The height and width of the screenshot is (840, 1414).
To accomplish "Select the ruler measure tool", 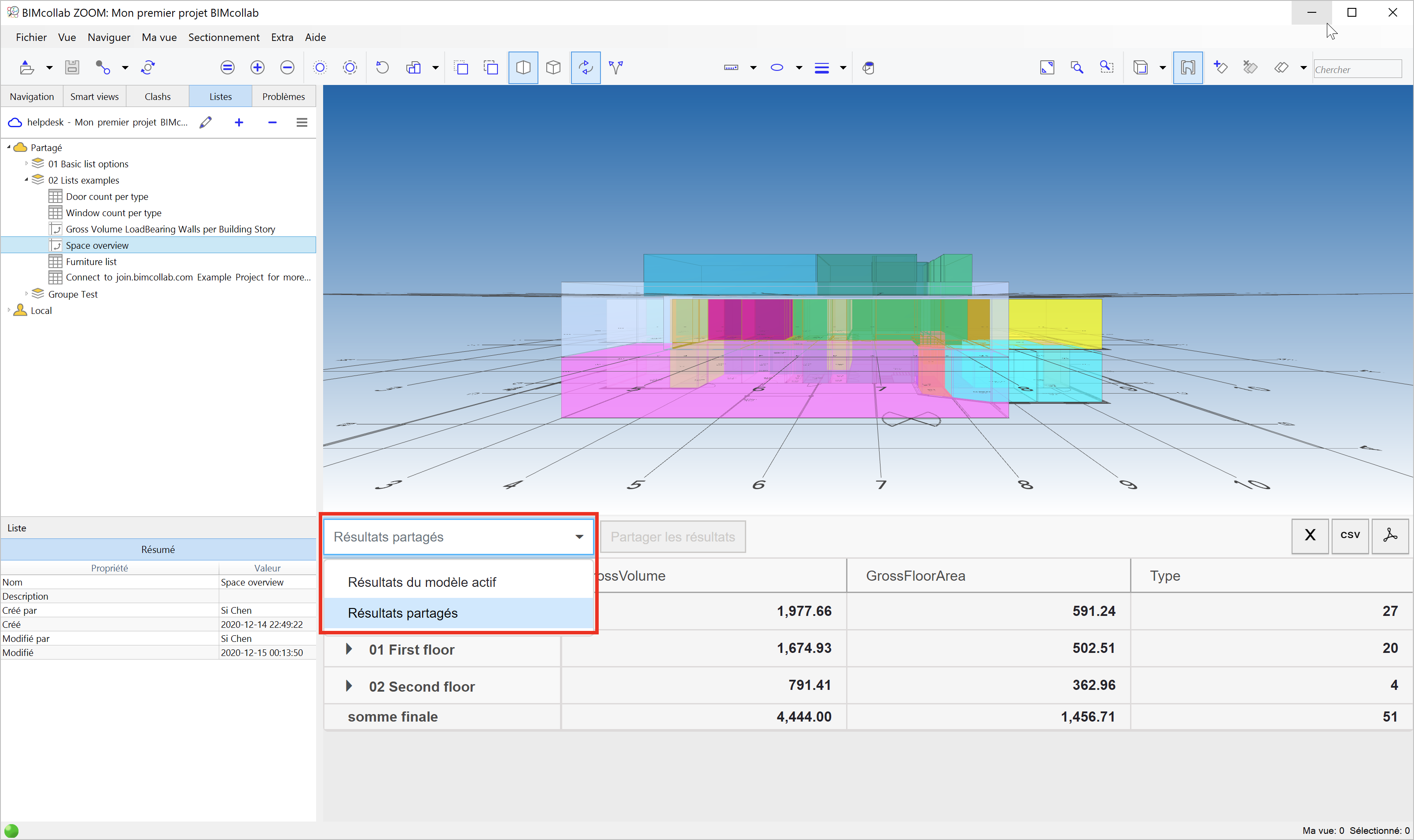I will 731,68.
